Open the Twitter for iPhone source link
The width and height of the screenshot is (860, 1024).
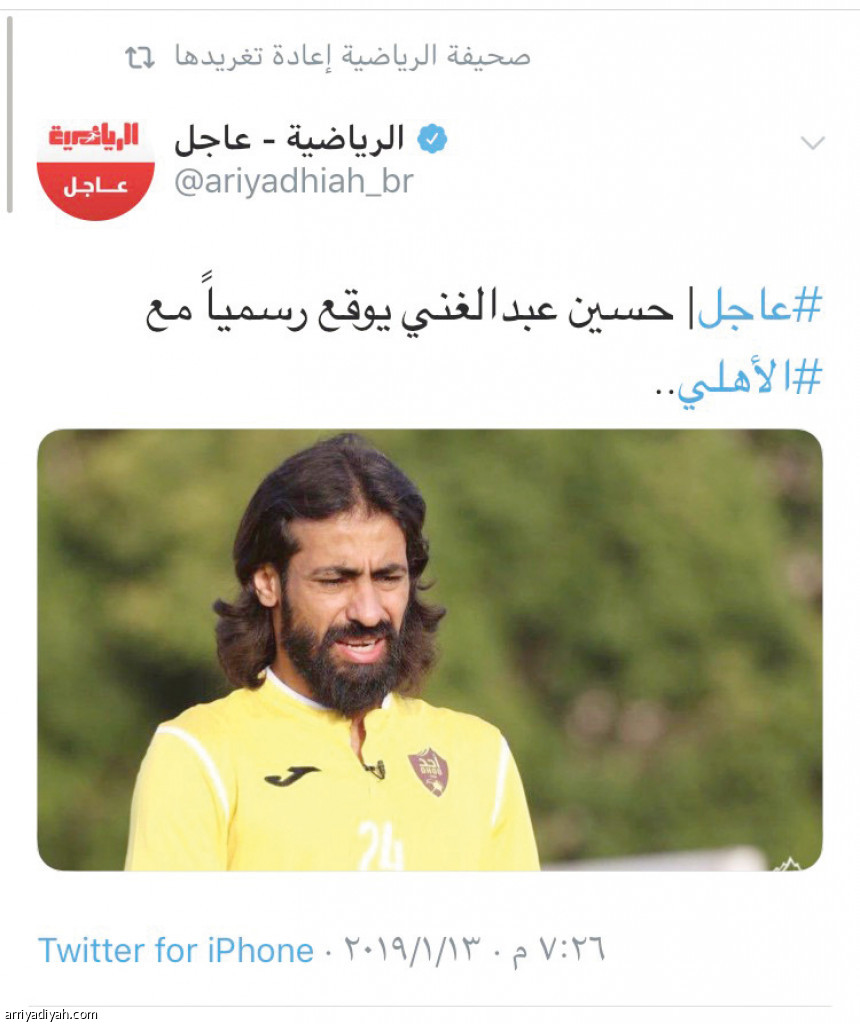point(176,950)
